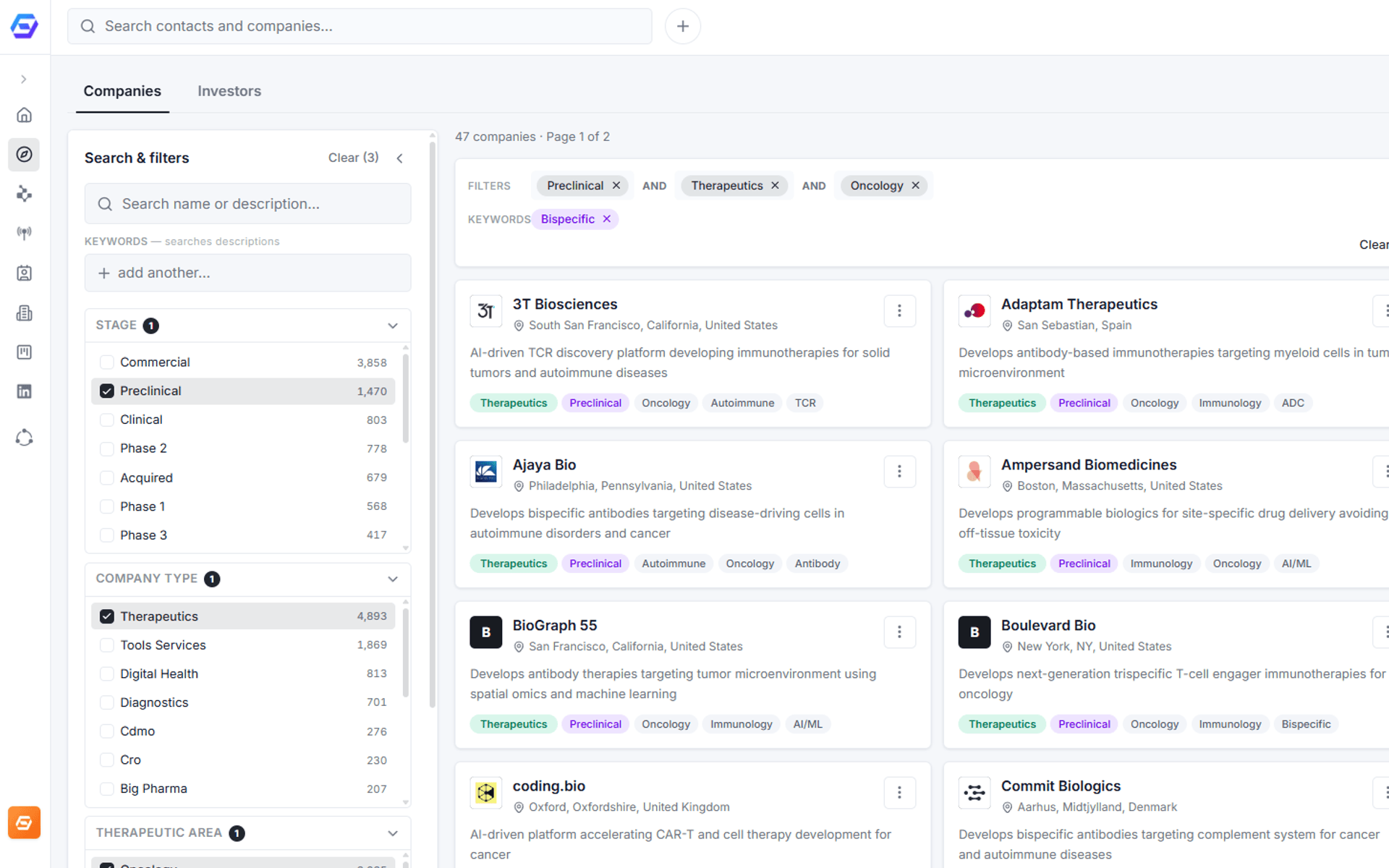Open the coding.bio card menu
Viewport: 1389px width, 868px height.
[899, 793]
